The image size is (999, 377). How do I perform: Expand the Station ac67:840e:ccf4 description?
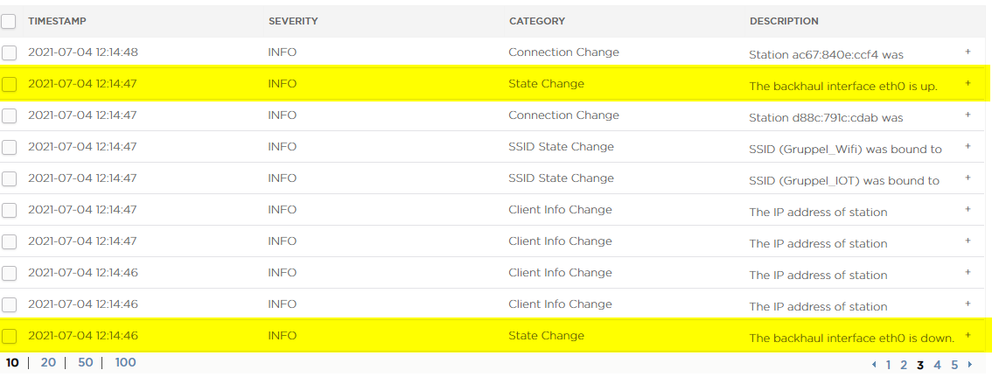(x=968, y=52)
